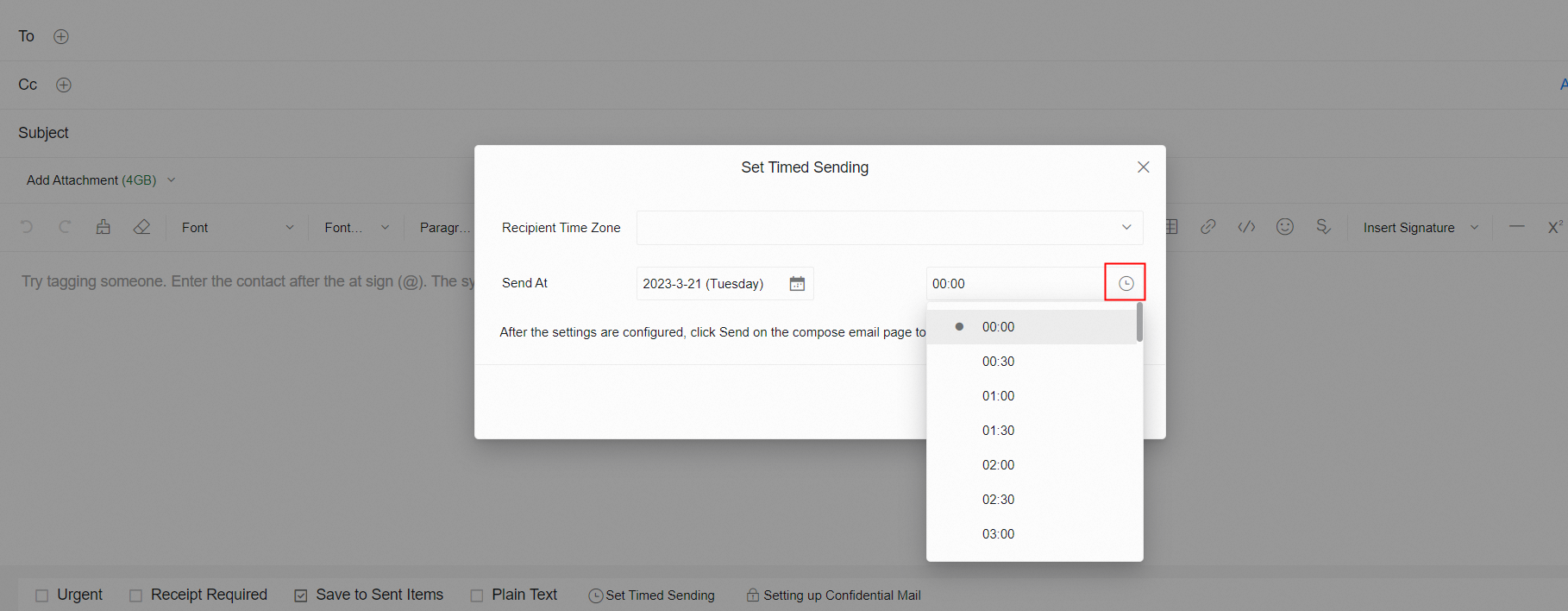Add a recipient in the To field
This screenshot has width=1568, height=611.
[61, 36]
